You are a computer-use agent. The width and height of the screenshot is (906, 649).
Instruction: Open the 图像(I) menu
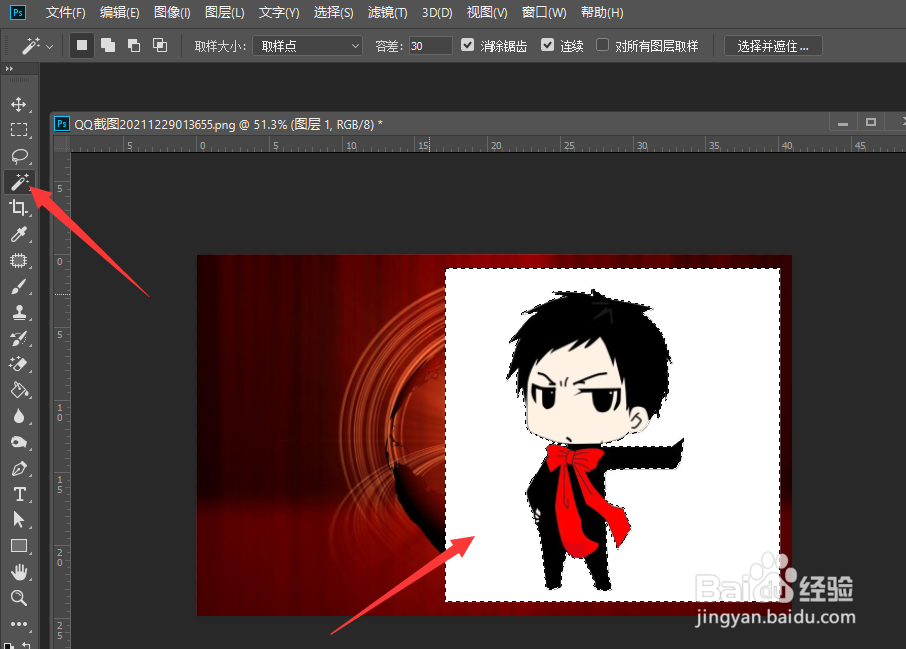pos(172,12)
